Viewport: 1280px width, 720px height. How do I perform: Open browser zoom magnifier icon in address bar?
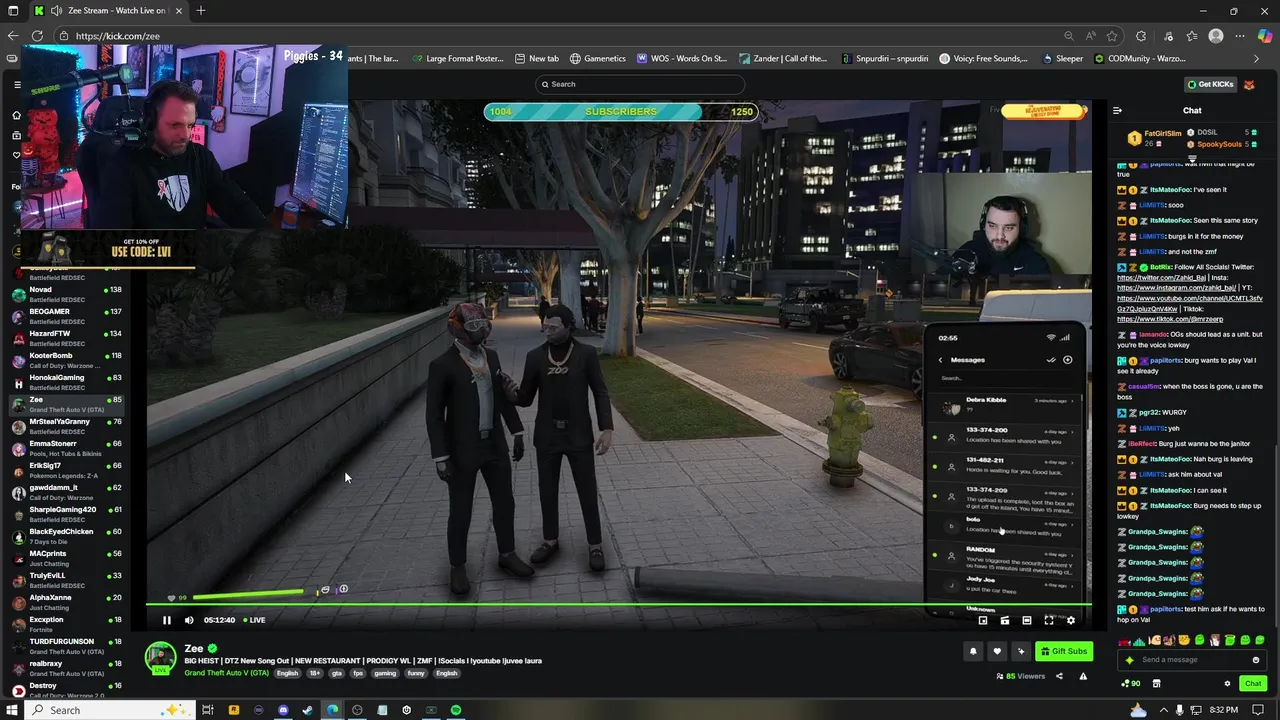pyautogui.click(x=1069, y=36)
